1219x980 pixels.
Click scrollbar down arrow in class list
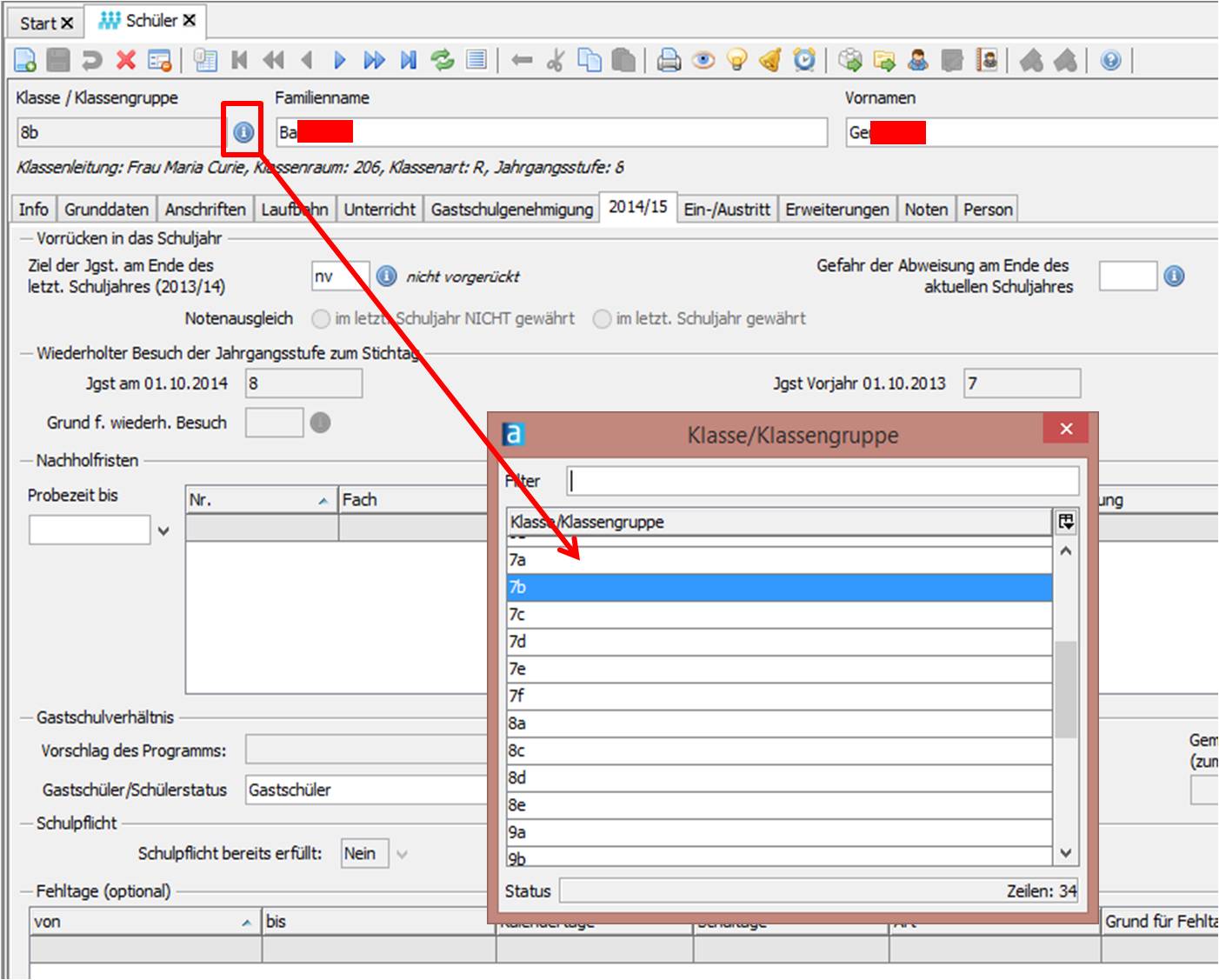coord(1066,853)
